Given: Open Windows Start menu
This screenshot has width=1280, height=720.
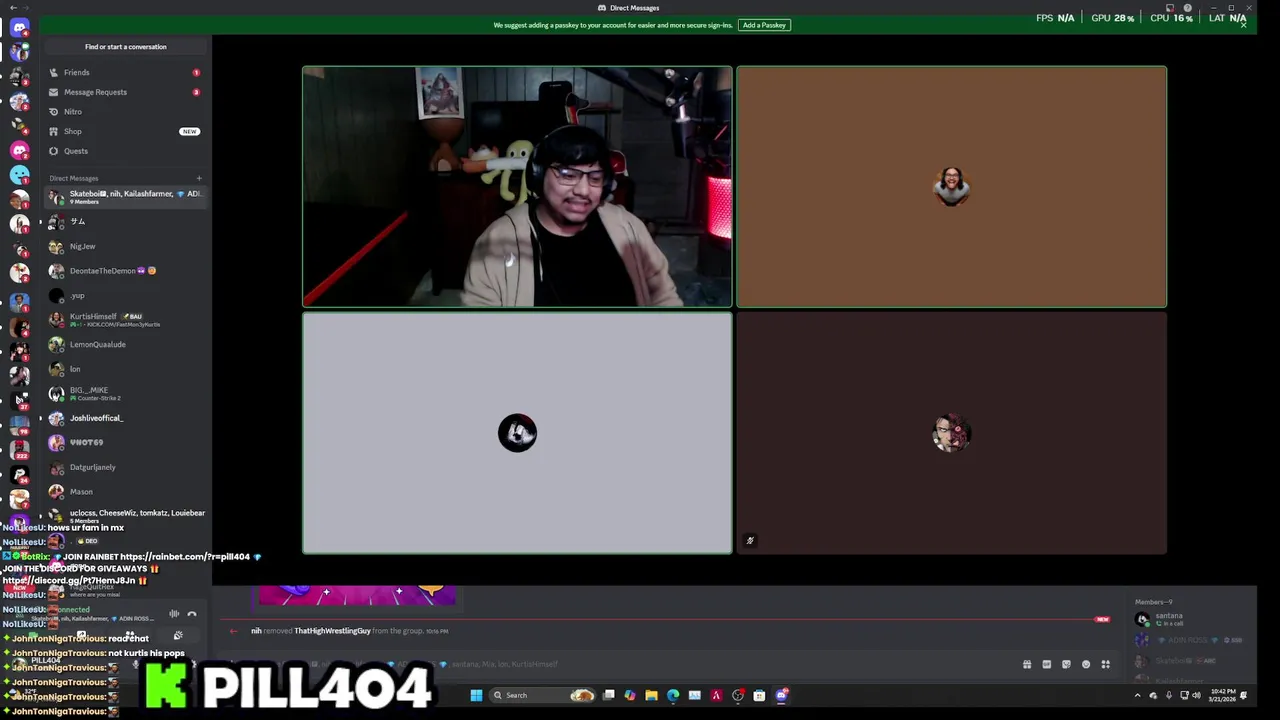Looking at the screenshot, I should (476, 695).
